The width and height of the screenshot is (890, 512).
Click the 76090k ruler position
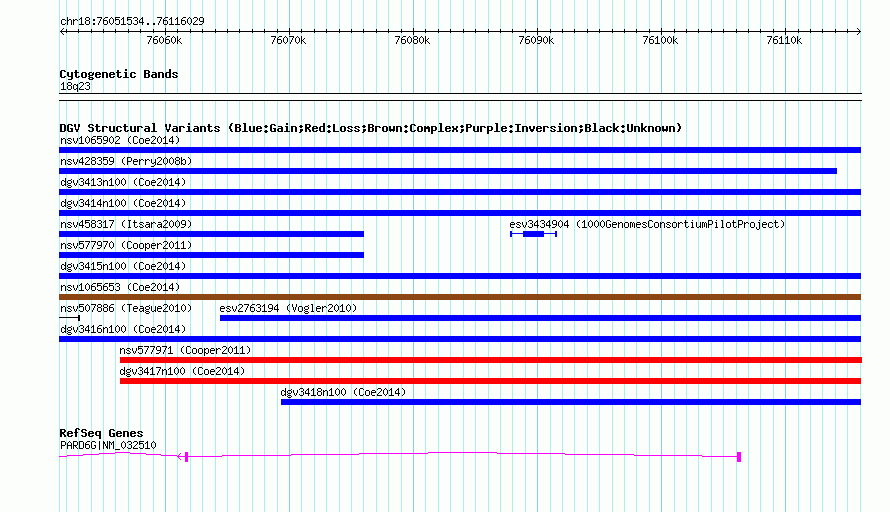[536, 40]
